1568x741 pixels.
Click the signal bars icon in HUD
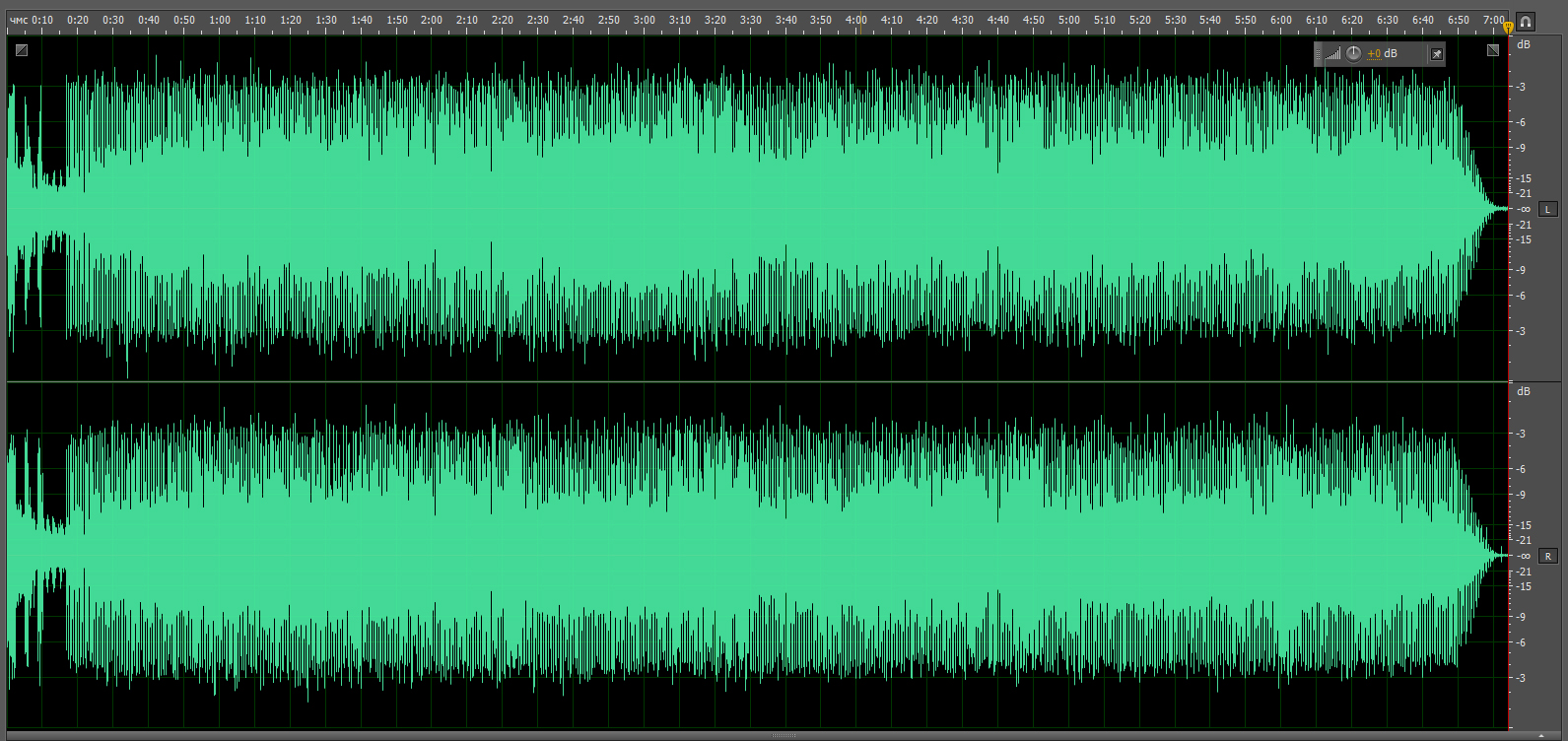1332,54
